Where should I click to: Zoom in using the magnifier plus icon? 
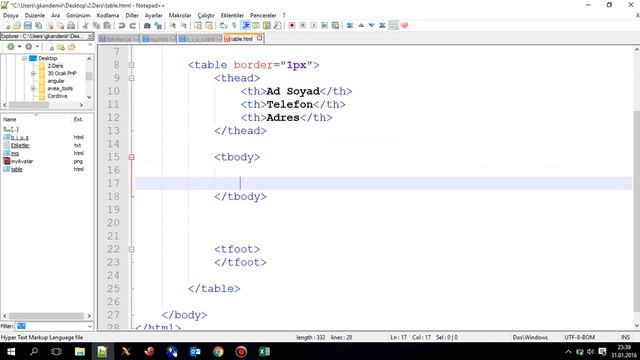173,26
